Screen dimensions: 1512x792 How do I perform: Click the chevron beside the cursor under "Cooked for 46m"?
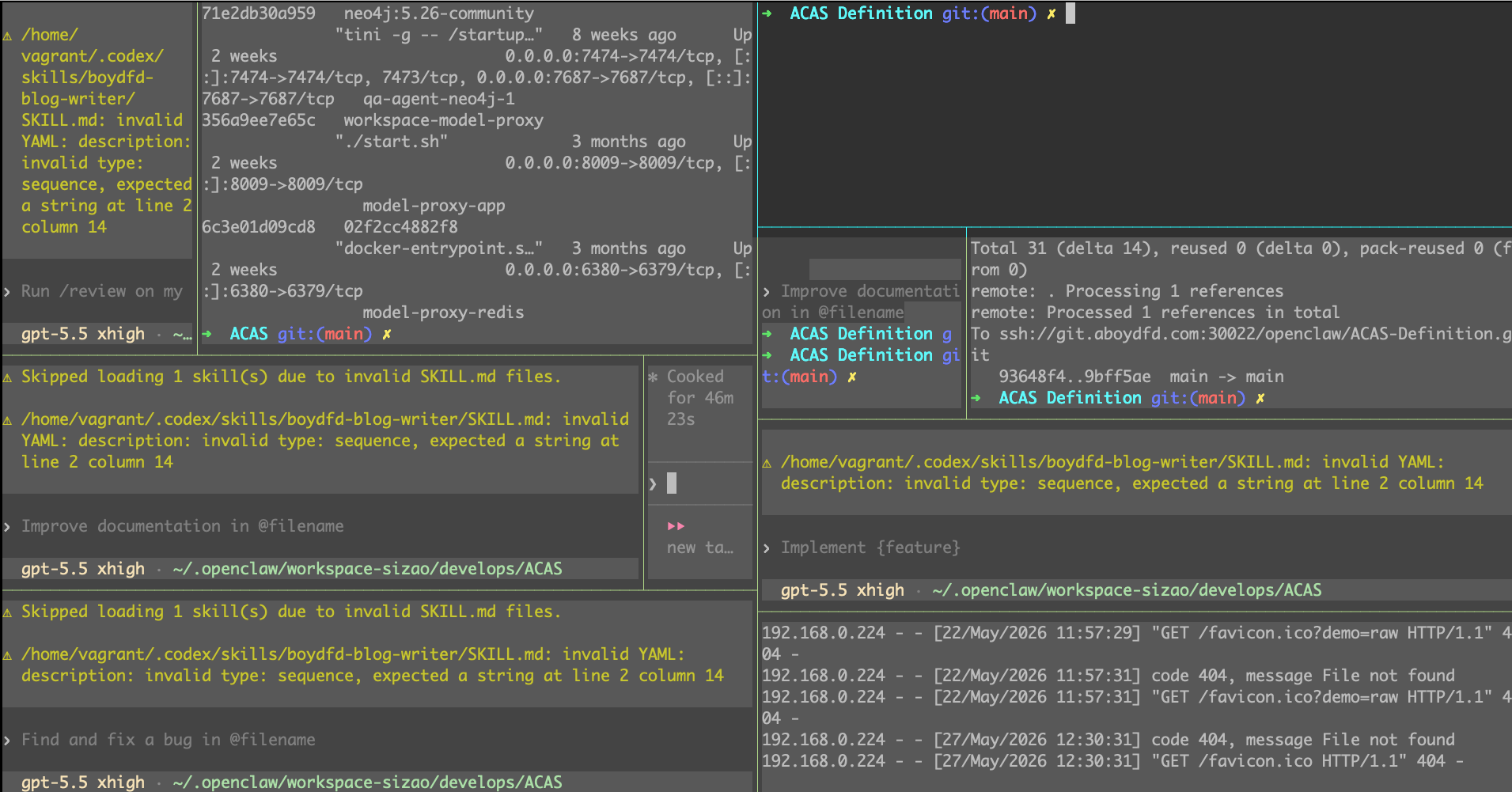point(653,483)
